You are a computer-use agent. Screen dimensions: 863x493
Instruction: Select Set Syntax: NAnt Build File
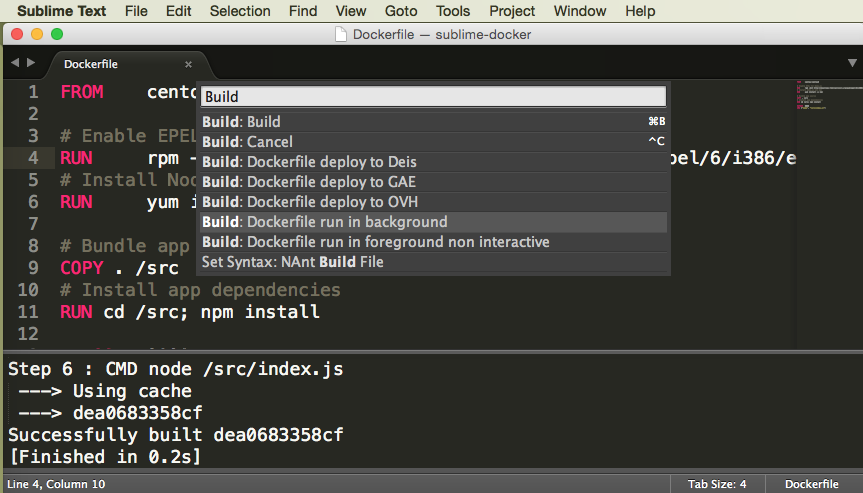433,262
